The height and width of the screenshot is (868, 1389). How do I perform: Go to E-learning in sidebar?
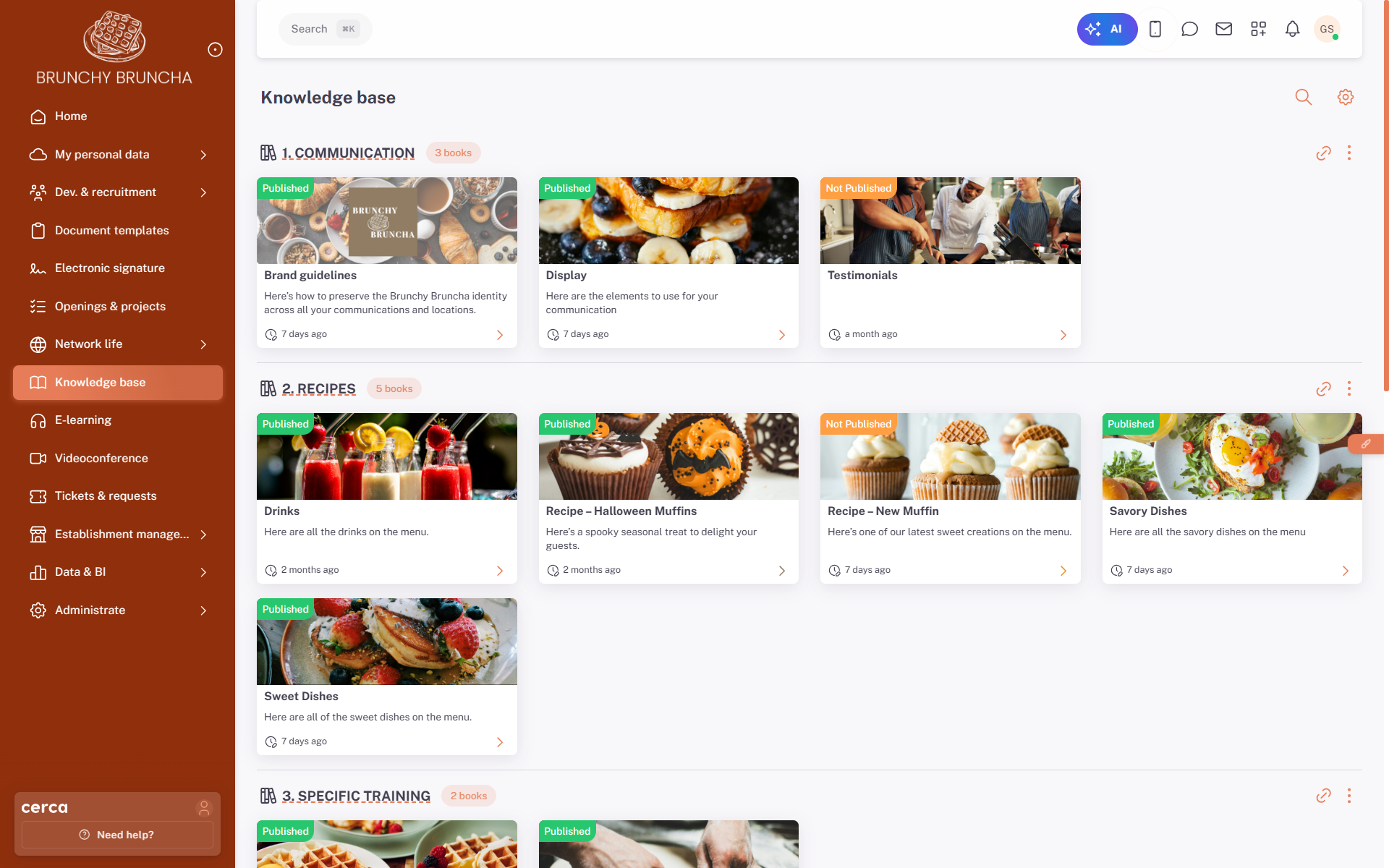(x=83, y=420)
